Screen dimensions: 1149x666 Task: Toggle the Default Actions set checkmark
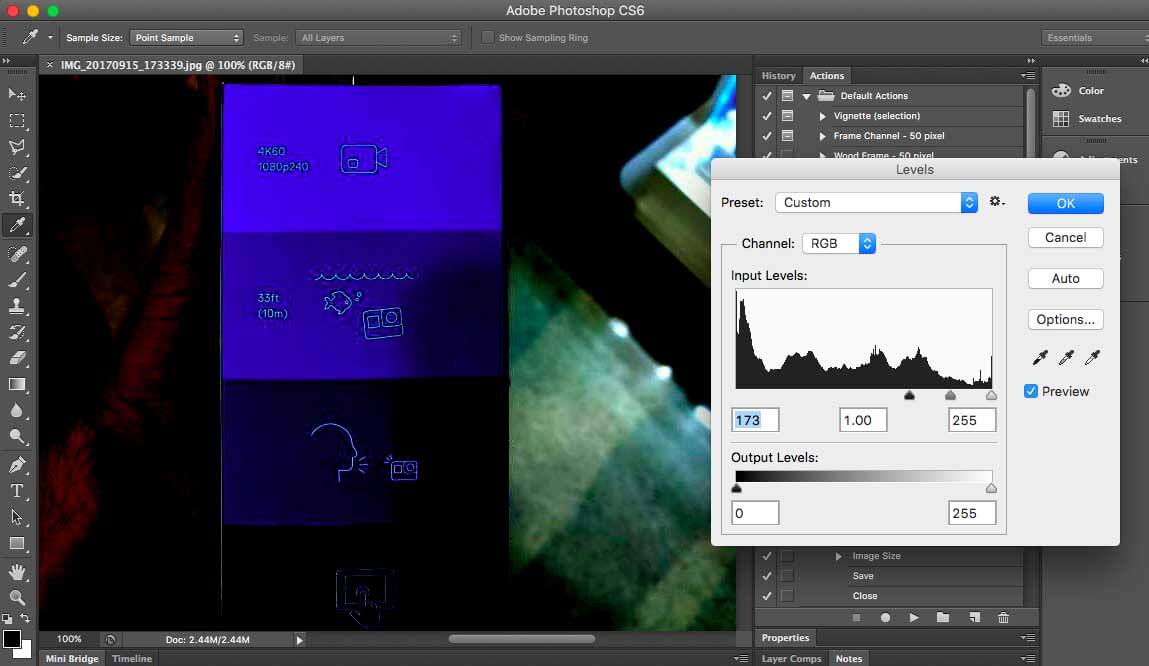pyautogui.click(x=766, y=96)
